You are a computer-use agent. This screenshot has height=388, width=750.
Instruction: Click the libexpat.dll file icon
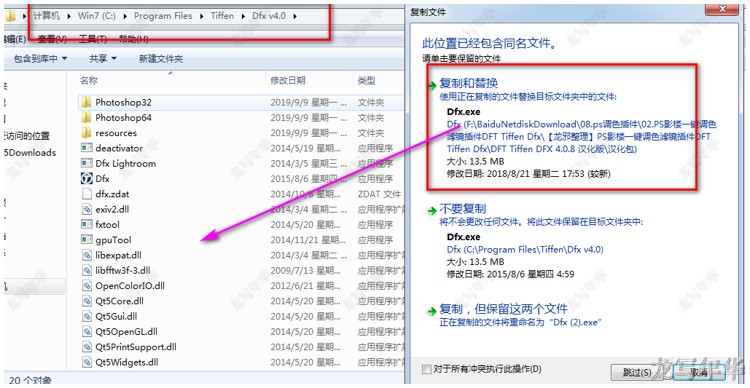pos(86,255)
